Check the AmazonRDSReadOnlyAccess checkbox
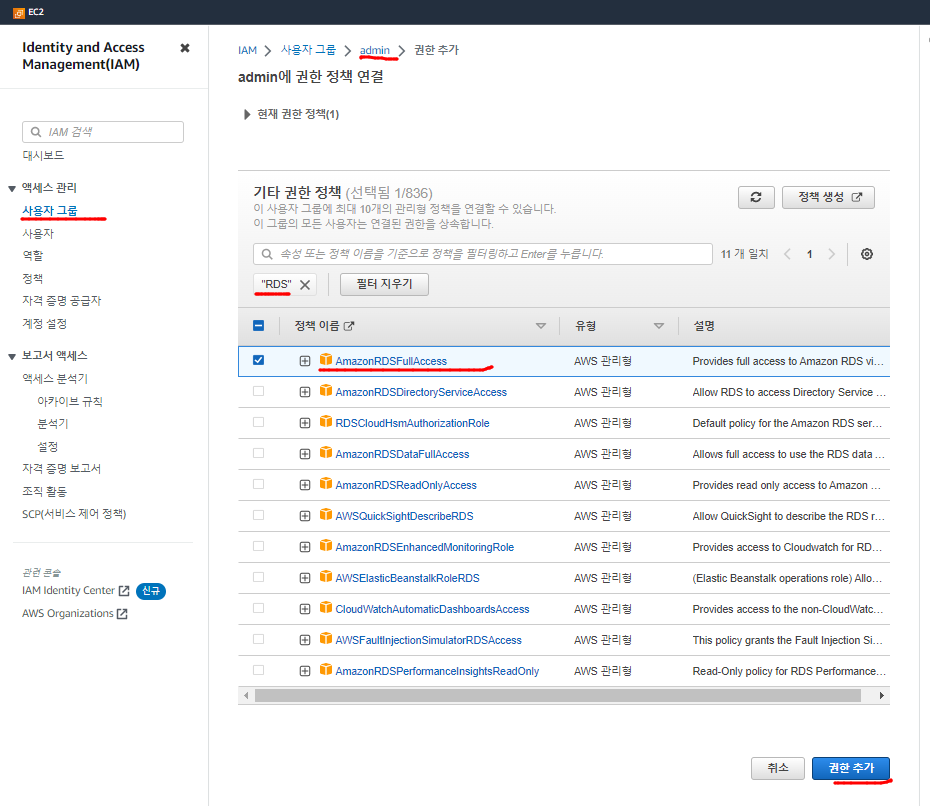Viewport: 930px width, 806px height. pos(258,484)
